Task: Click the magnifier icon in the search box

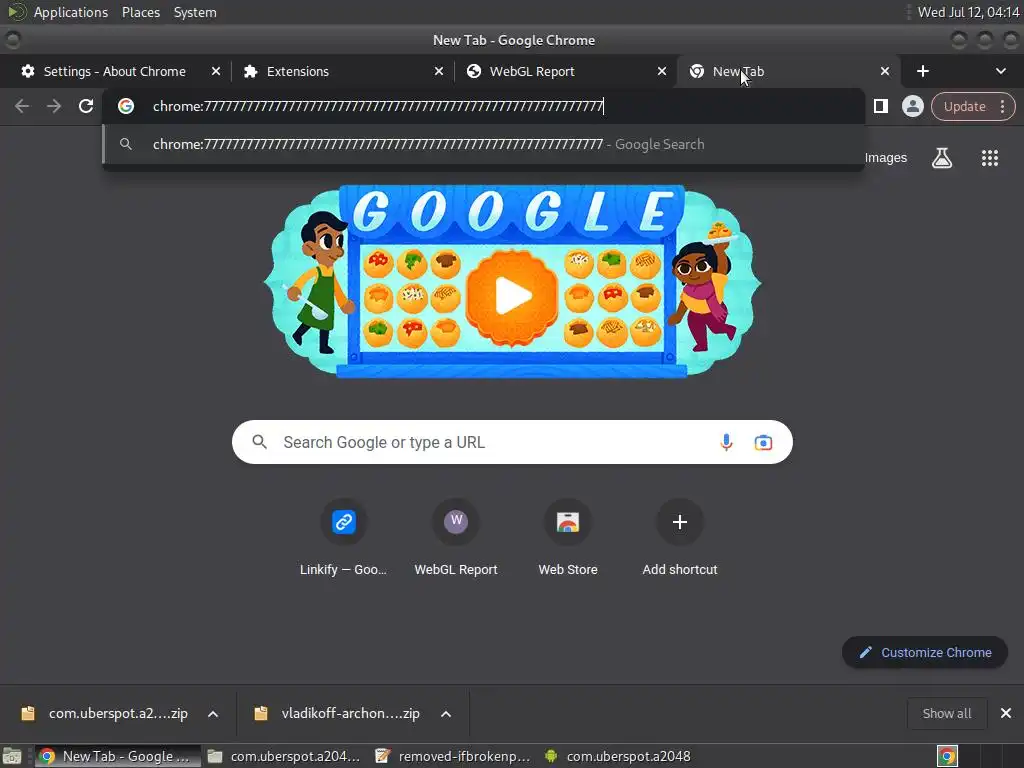Action: tap(259, 442)
